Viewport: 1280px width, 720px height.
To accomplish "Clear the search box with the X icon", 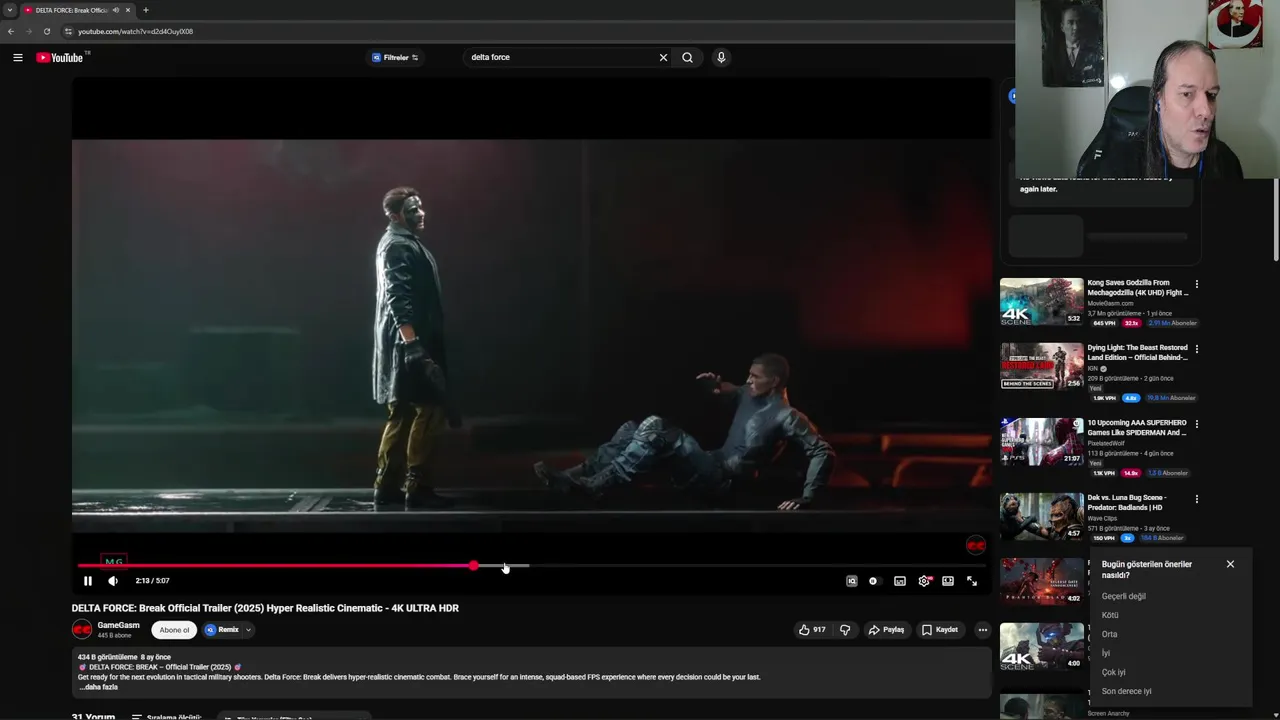I will coord(663,58).
